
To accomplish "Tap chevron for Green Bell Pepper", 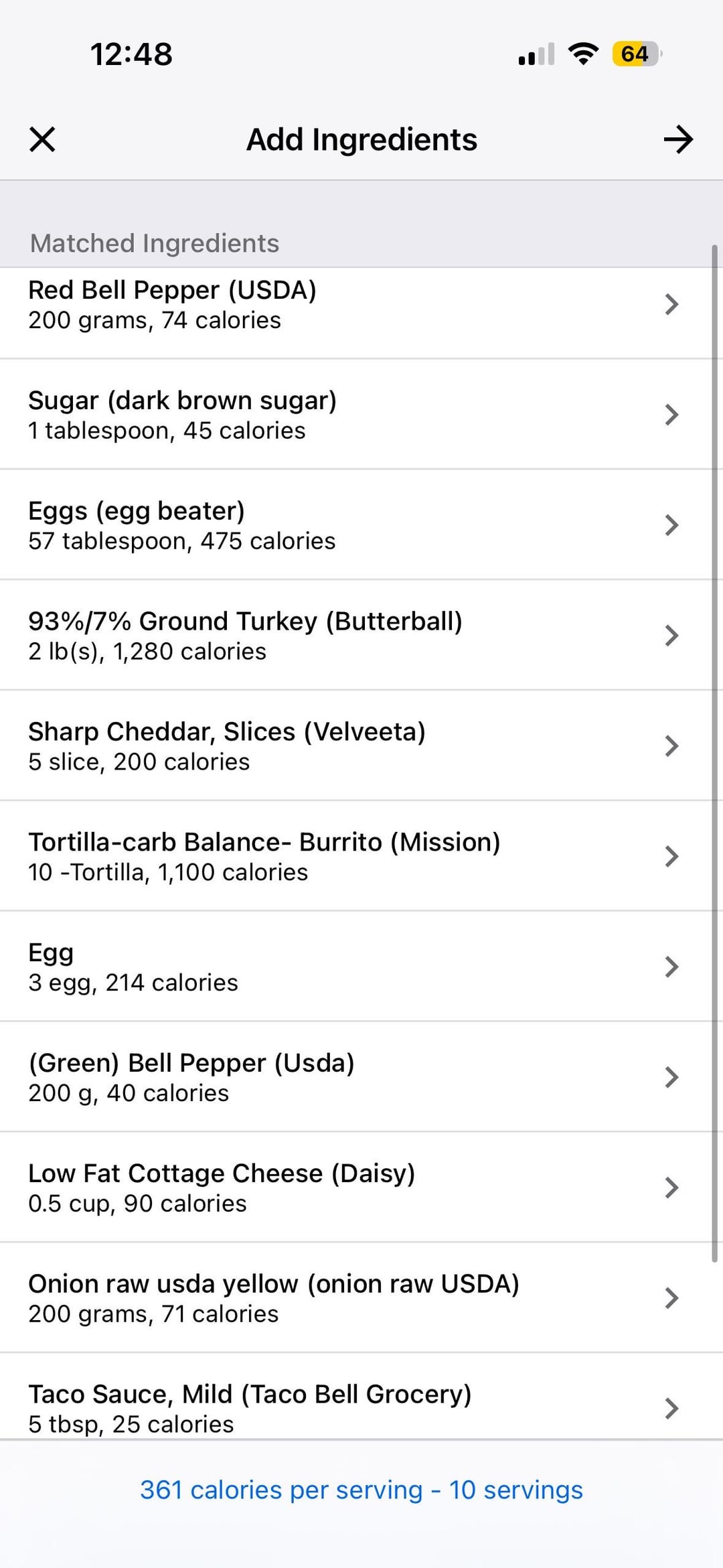I will [671, 1078].
